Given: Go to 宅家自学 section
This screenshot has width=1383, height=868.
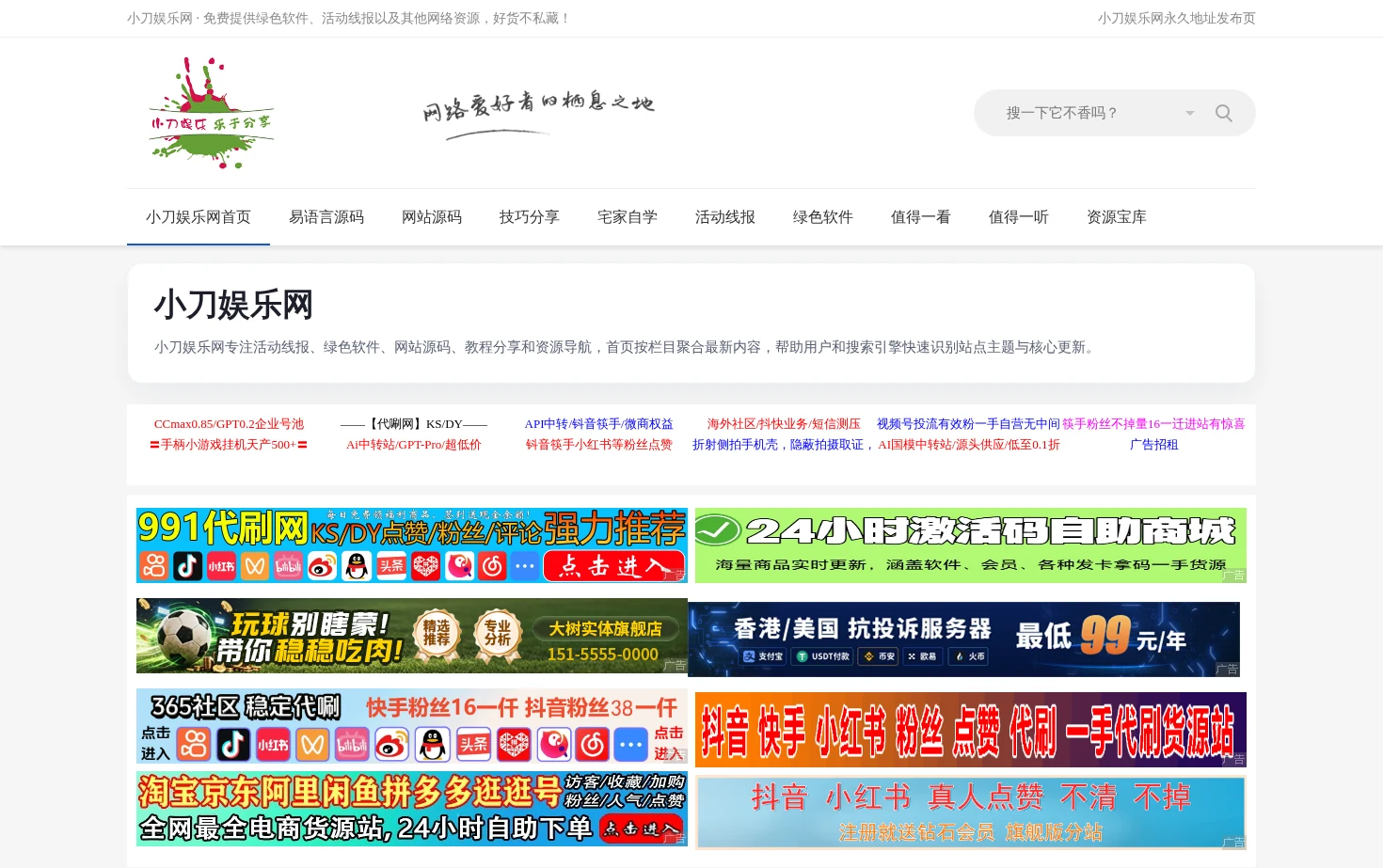Looking at the screenshot, I should 628,217.
